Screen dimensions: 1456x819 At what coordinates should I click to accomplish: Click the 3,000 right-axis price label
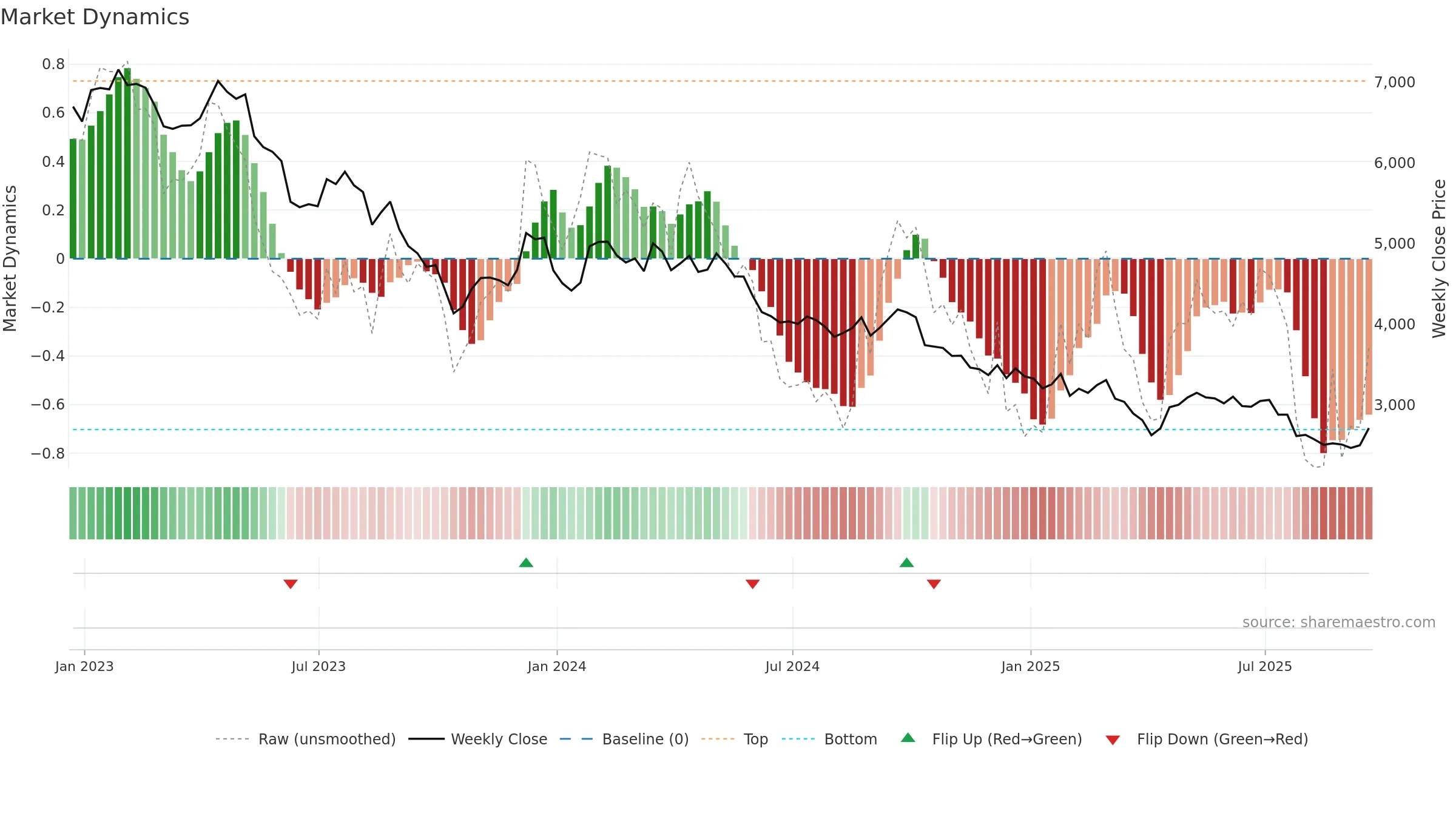coord(1395,405)
